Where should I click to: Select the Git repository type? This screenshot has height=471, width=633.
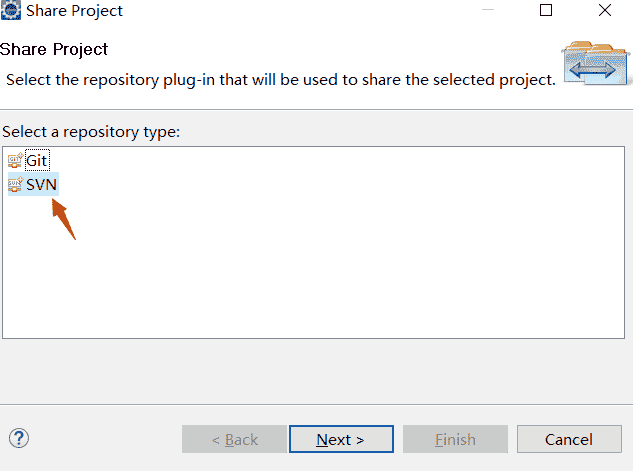[x=37, y=160]
